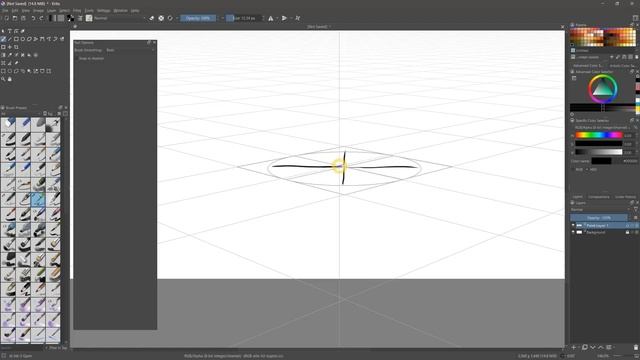Viewport: 640px width, 360px height.
Task: Open the Settings menu
Action: (104, 10)
